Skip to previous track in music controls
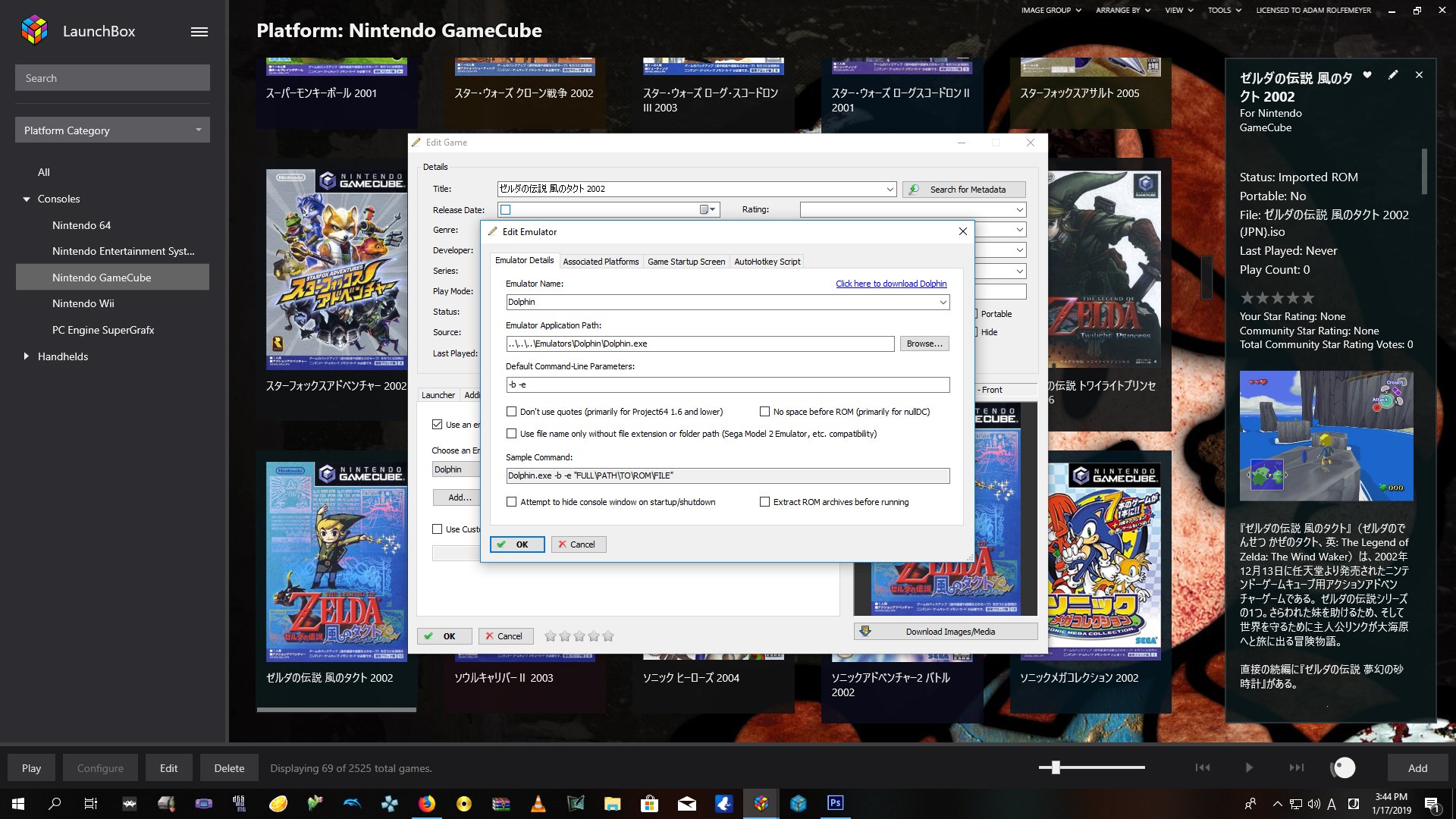Image resolution: width=1456 pixels, height=819 pixels. [x=1203, y=767]
